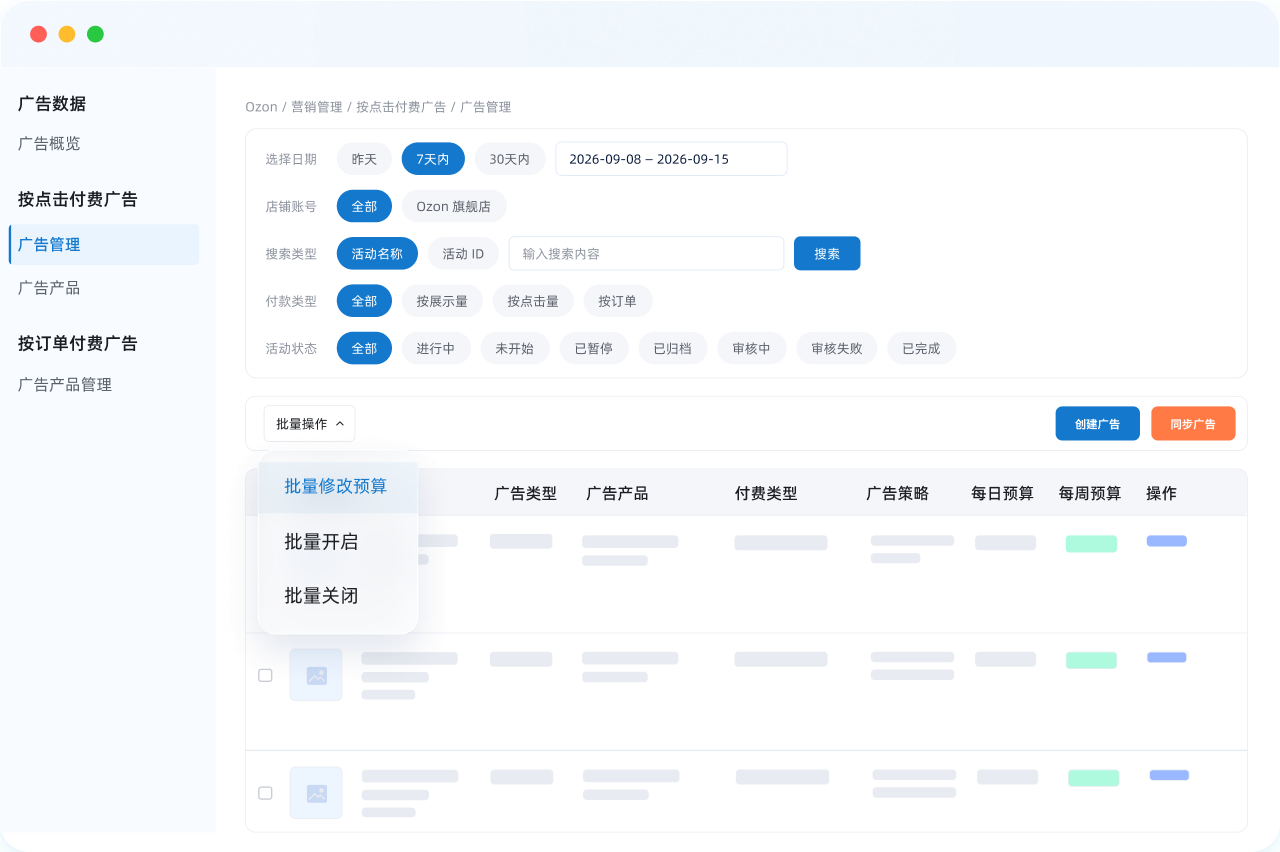
Task: Select 全部 in the 付款类型 row
Action: click(x=364, y=301)
